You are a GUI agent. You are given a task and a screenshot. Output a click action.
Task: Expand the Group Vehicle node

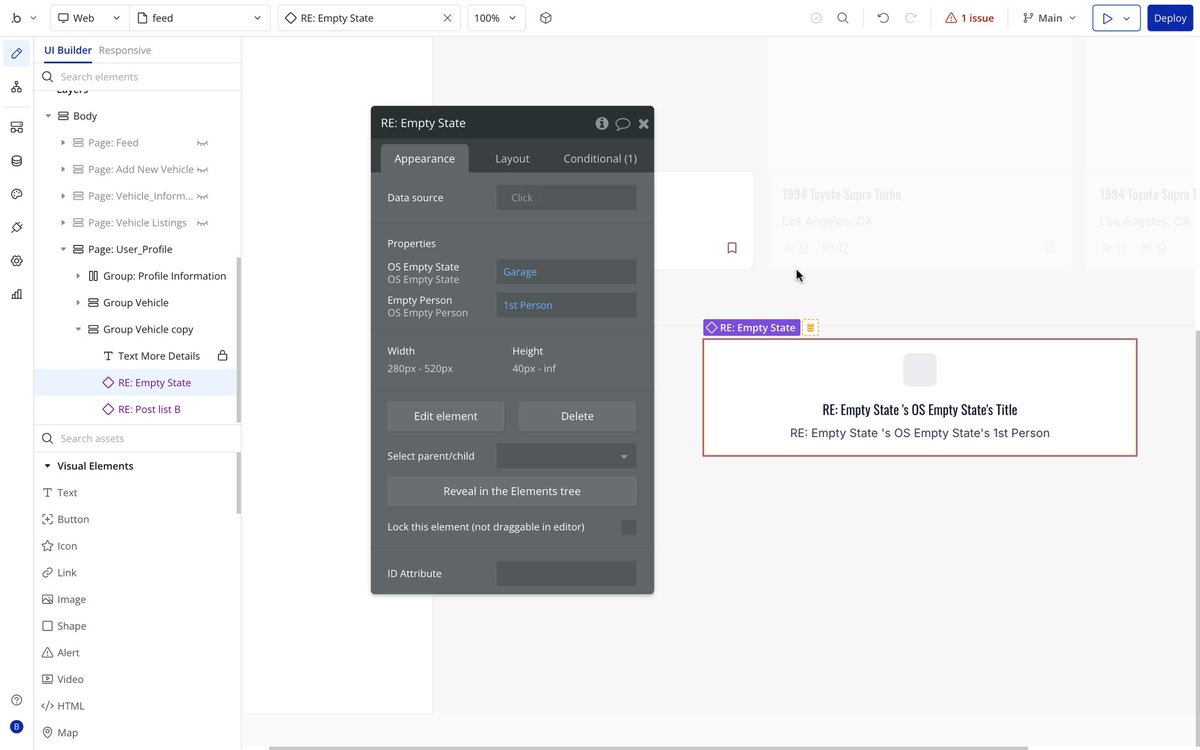coord(78,303)
